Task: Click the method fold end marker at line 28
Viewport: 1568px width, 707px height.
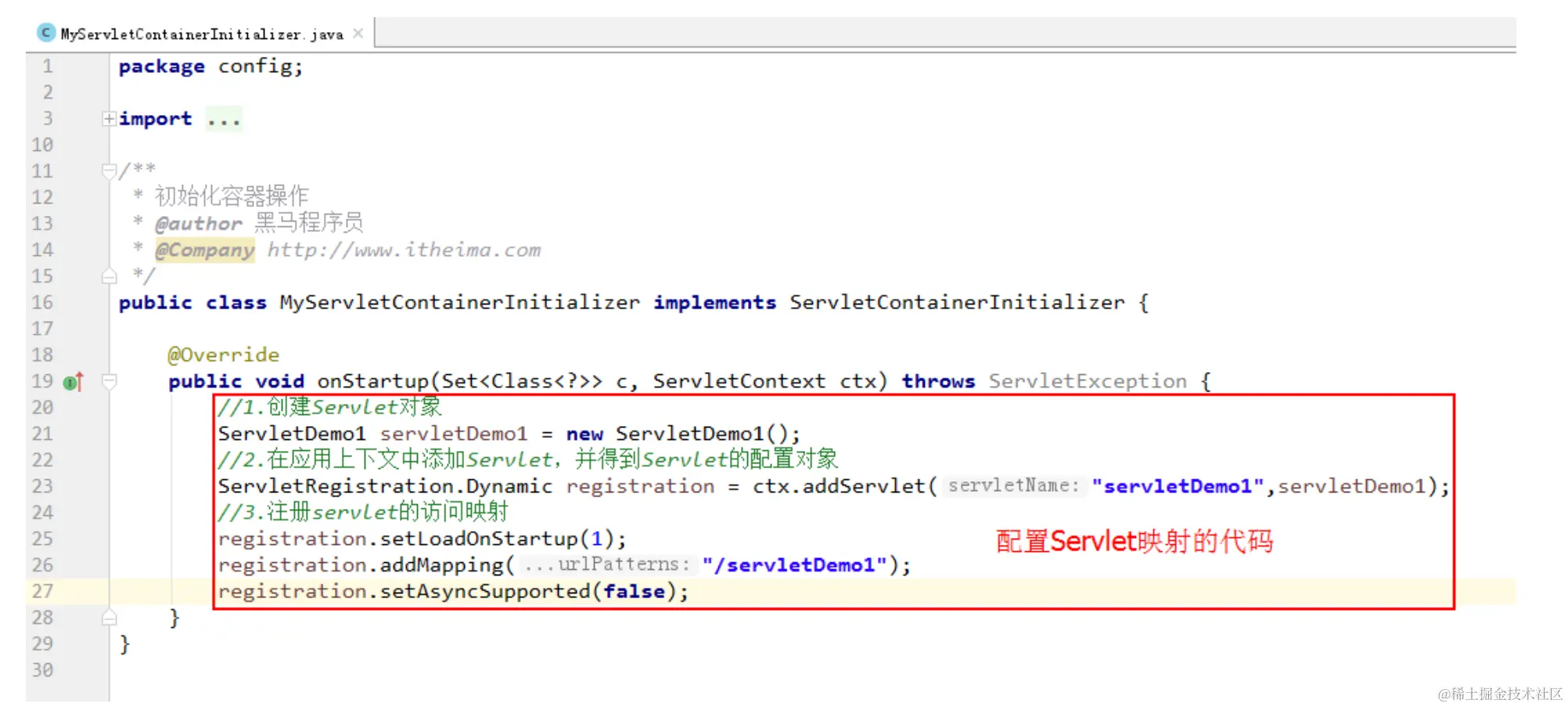Action: coord(109,618)
